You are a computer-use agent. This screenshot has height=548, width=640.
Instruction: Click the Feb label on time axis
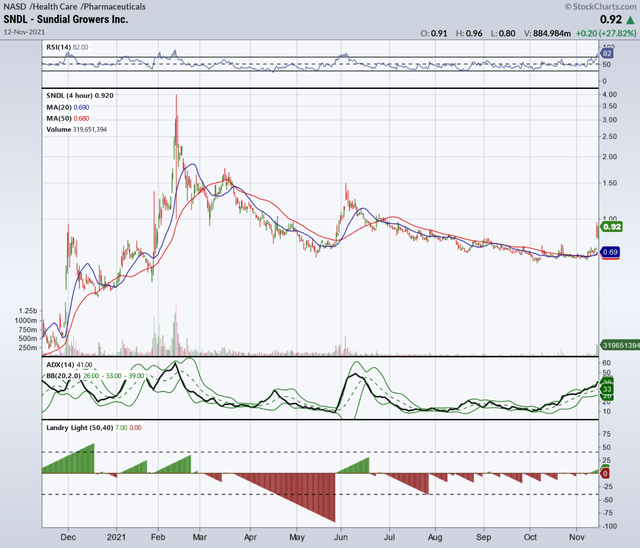click(x=158, y=537)
